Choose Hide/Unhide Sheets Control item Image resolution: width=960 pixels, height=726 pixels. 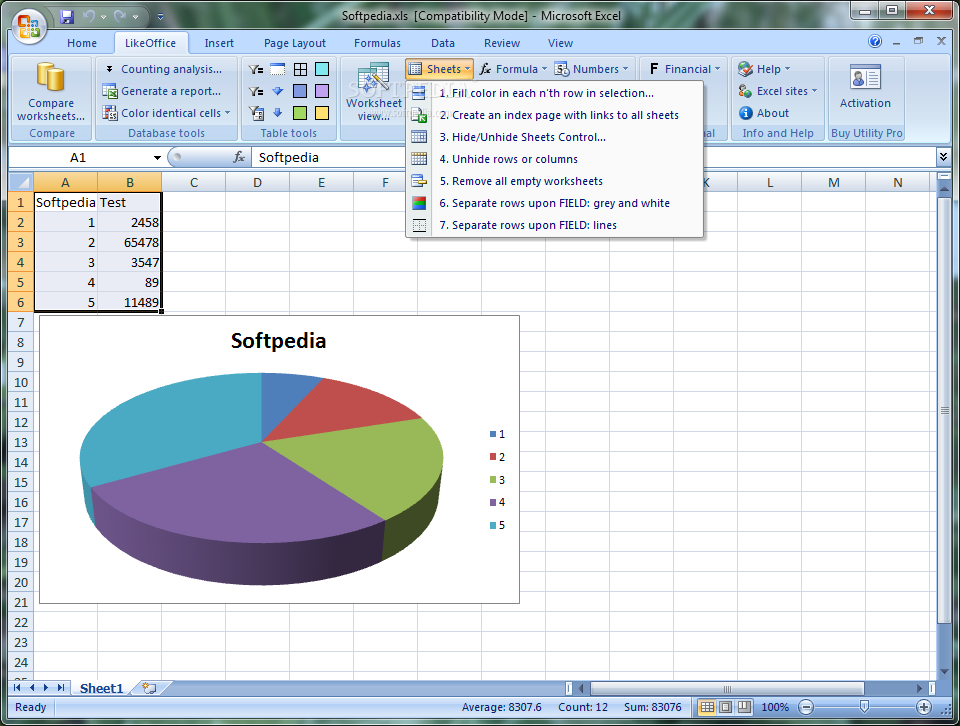[x=554, y=137]
